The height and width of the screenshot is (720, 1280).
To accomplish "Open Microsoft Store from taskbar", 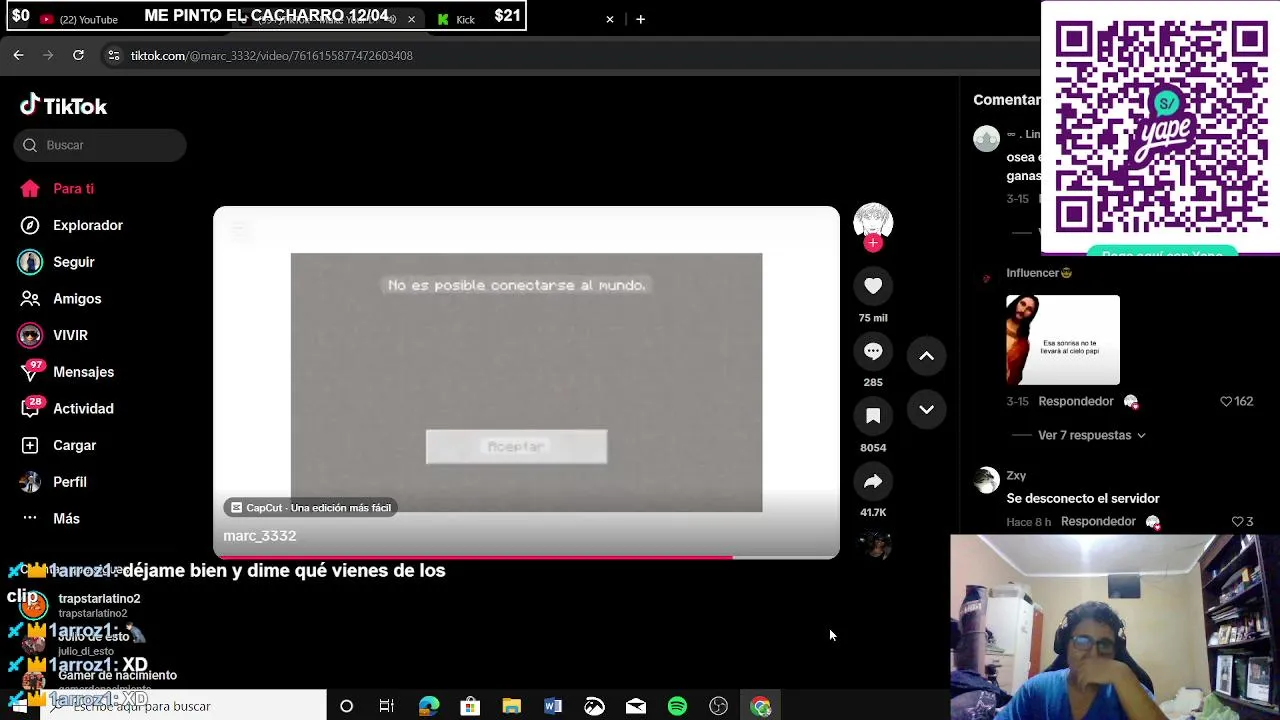I will [x=470, y=706].
